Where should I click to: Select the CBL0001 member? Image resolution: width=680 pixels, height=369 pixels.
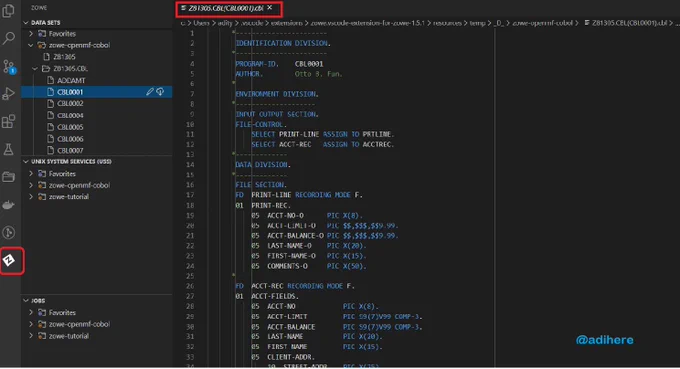pos(70,92)
